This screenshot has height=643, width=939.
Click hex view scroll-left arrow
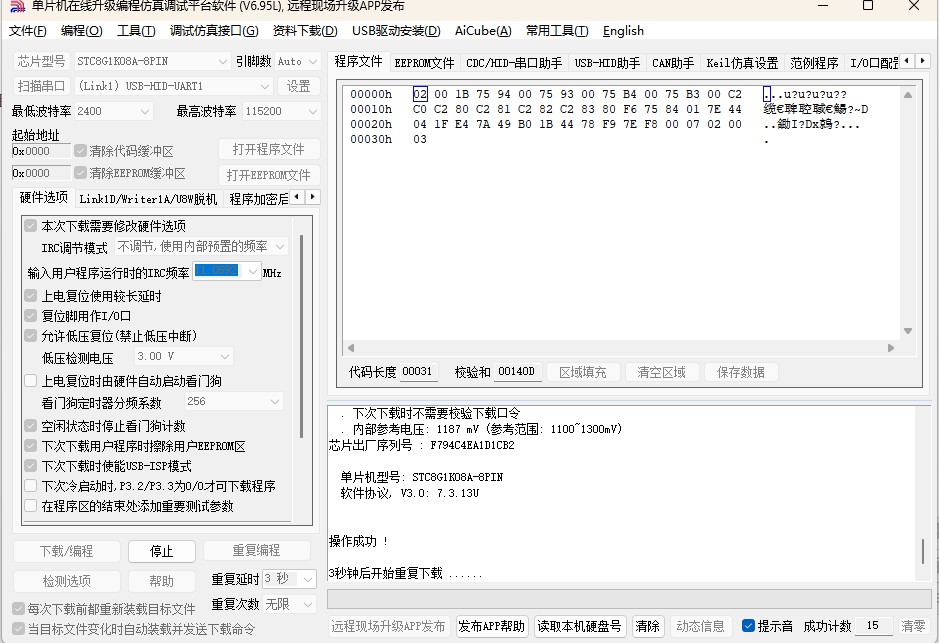pos(351,348)
